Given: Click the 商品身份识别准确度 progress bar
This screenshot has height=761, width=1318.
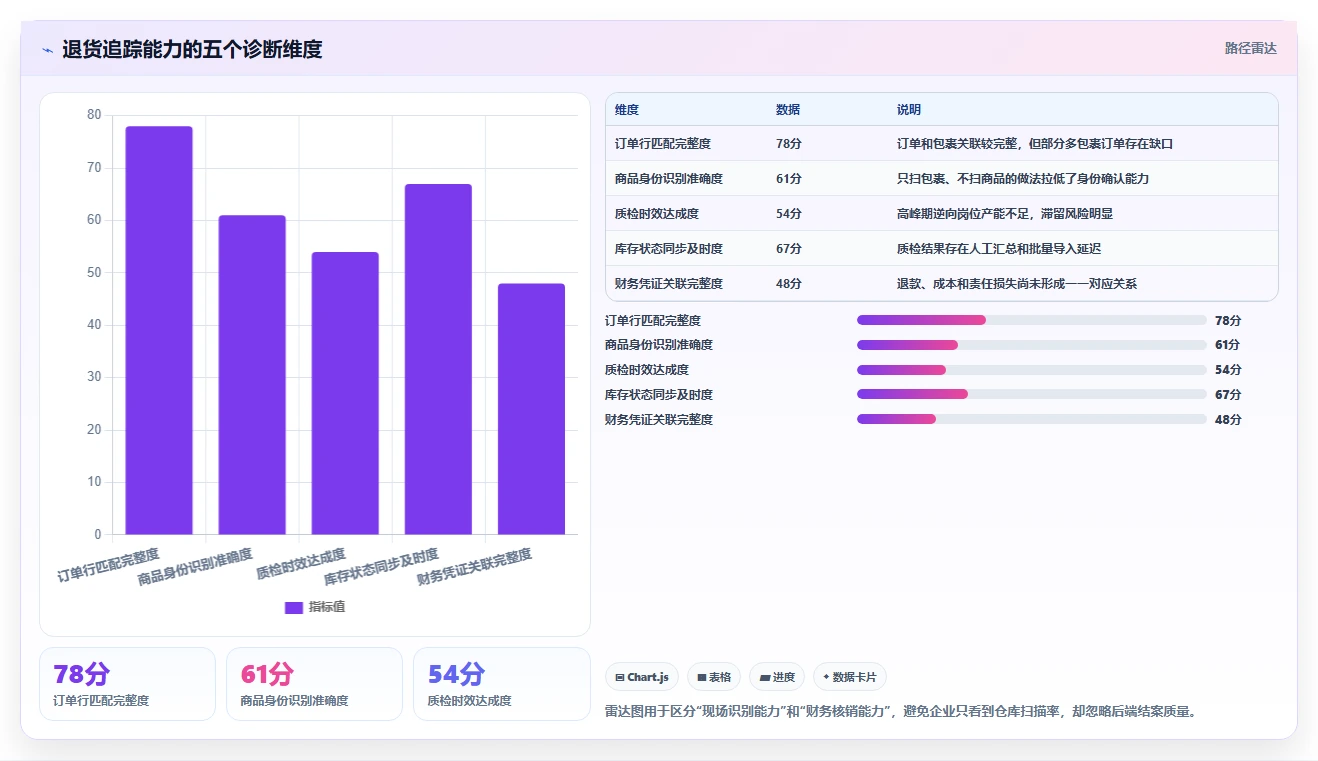Looking at the screenshot, I should (1032, 345).
